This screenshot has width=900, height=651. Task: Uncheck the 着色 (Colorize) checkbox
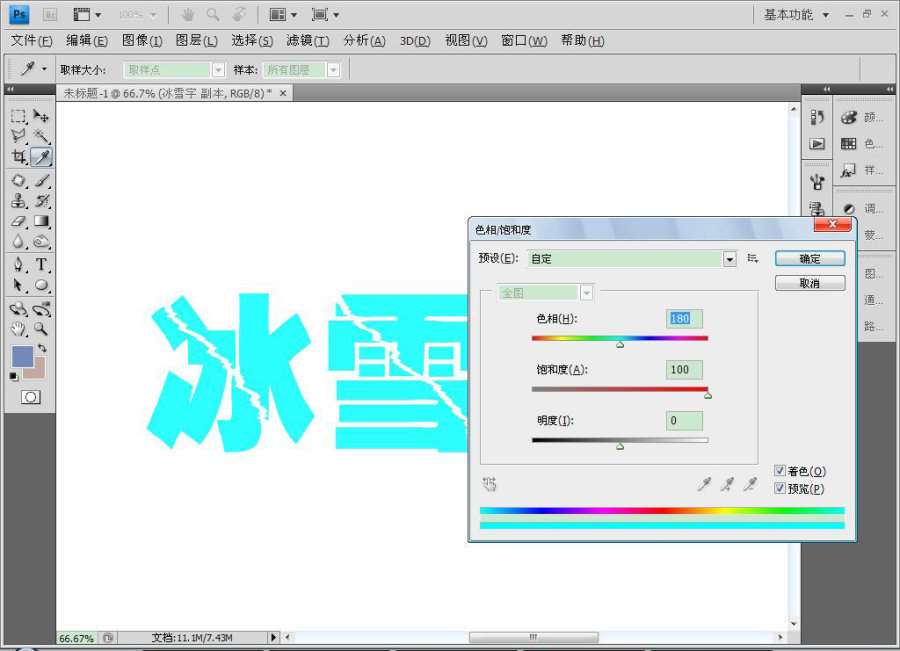pos(780,471)
